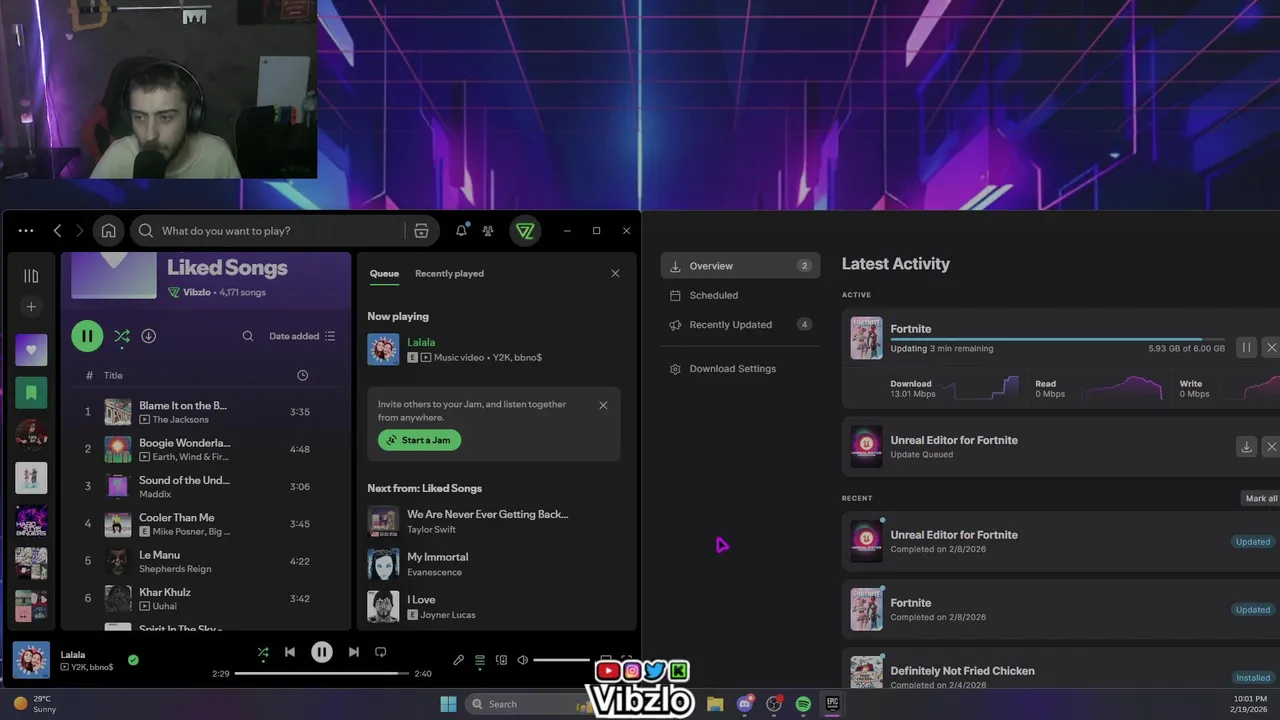
Task: Open Spotify notifications bell
Action: pyautogui.click(x=461, y=231)
